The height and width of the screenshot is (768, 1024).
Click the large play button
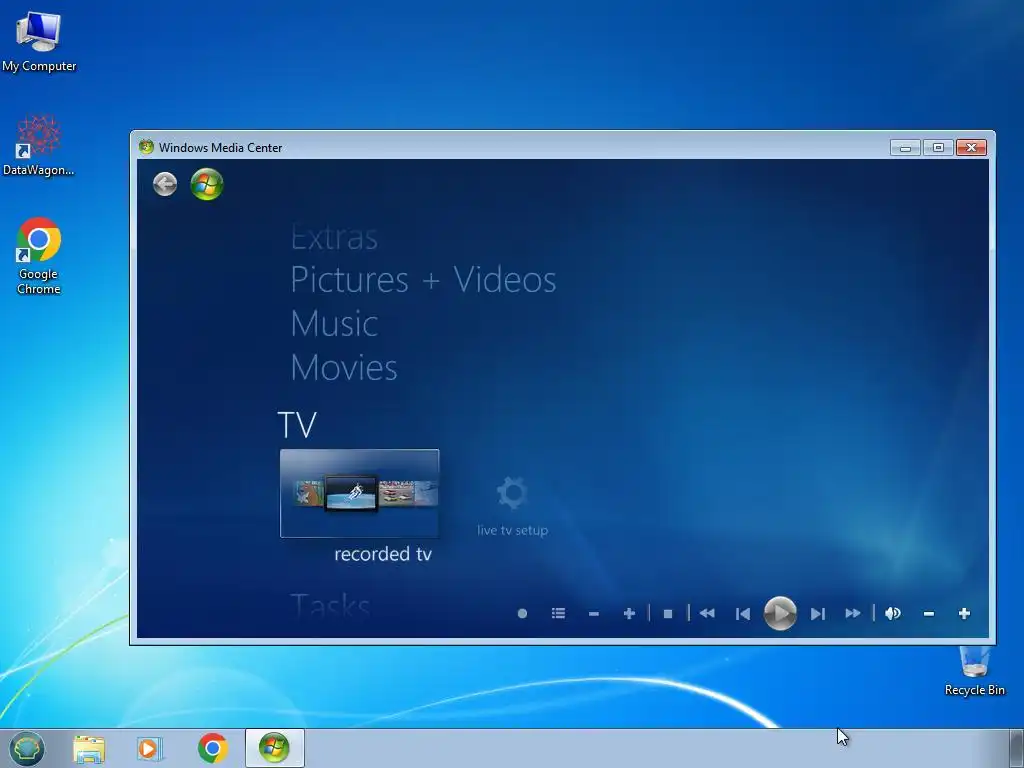click(x=780, y=613)
